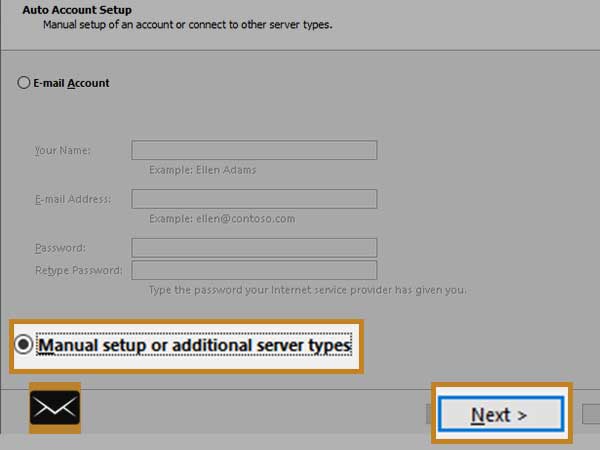
Task: Click the Next > button
Action: tap(501, 414)
